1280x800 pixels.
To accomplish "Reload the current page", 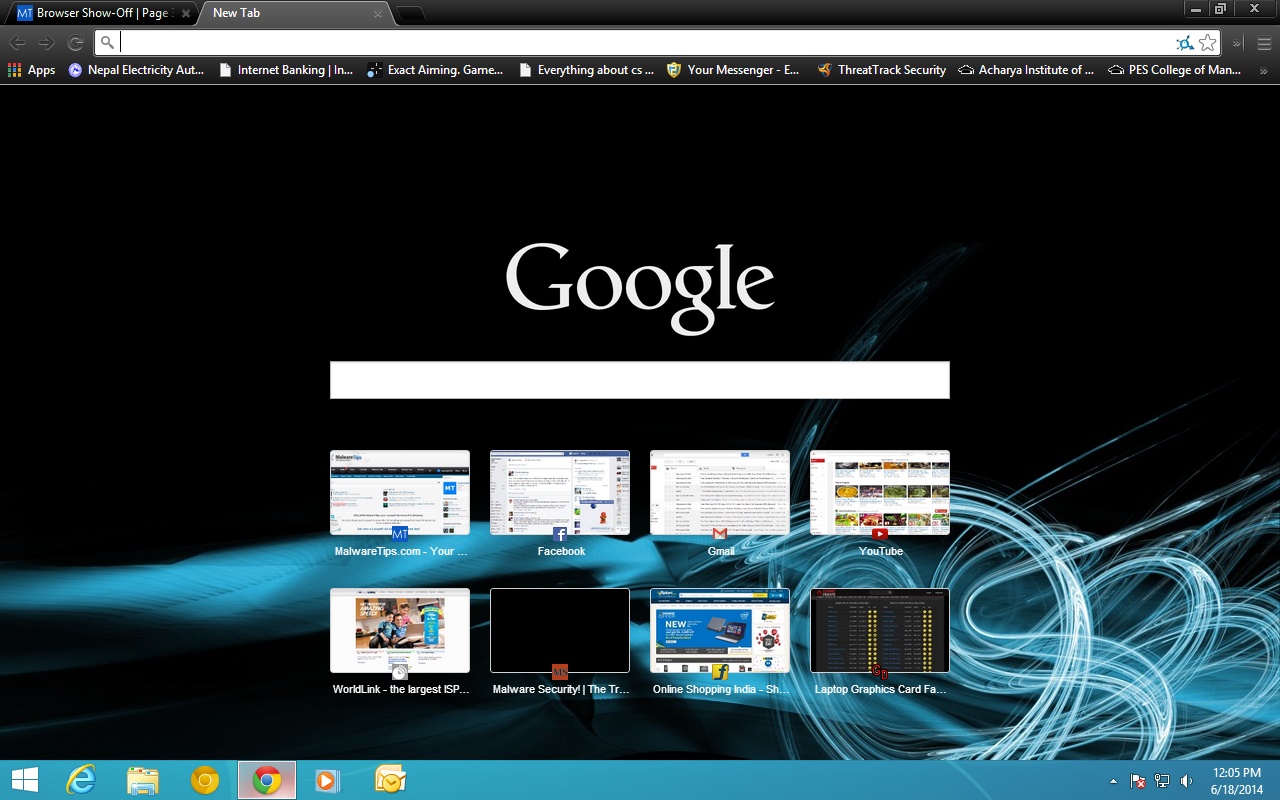I will [x=75, y=43].
